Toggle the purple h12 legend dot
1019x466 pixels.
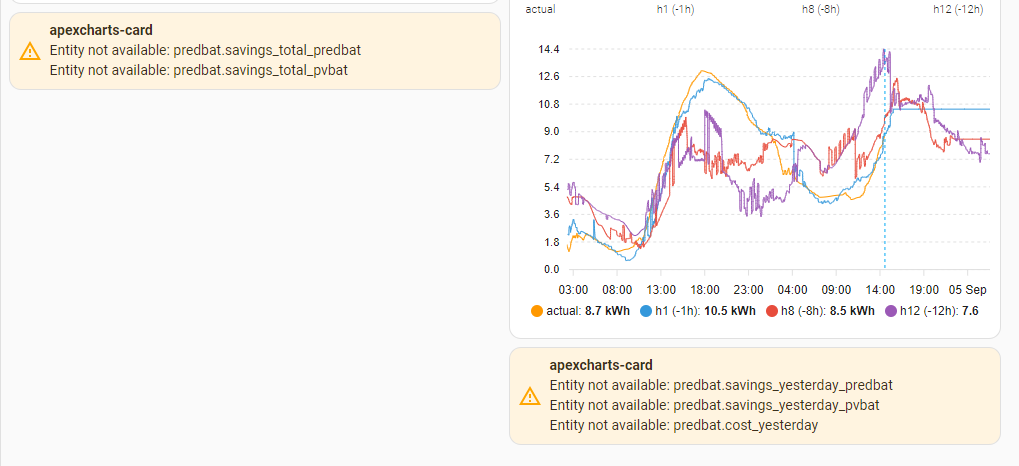pos(892,311)
